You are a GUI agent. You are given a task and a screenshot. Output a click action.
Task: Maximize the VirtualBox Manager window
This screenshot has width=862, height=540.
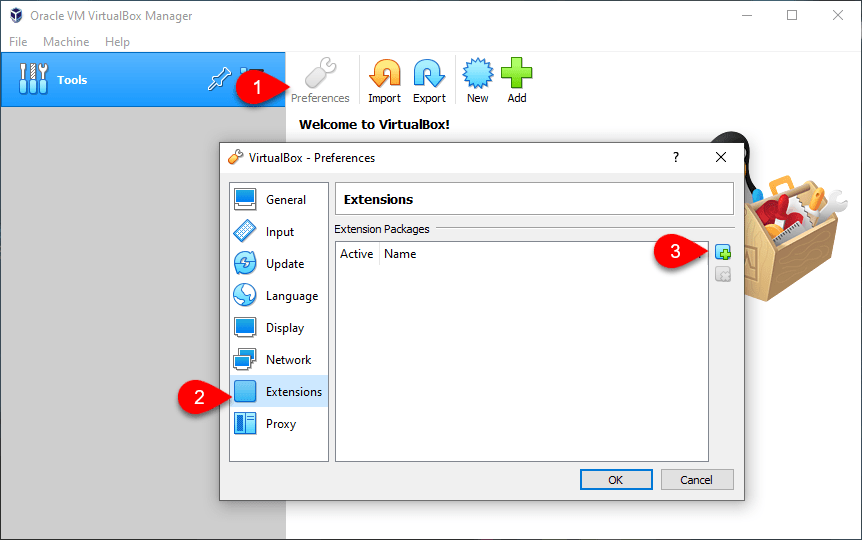[792, 15]
